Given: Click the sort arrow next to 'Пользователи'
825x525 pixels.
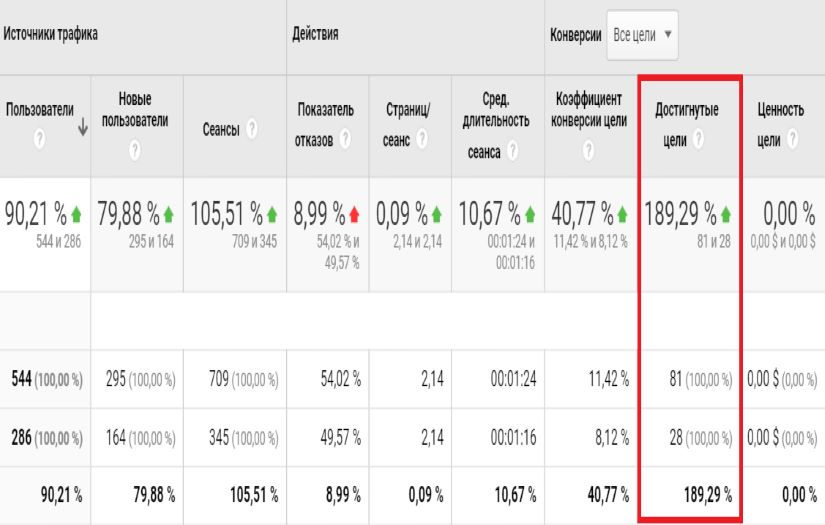Looking at the screenshot, I should [x=83, y=127].
